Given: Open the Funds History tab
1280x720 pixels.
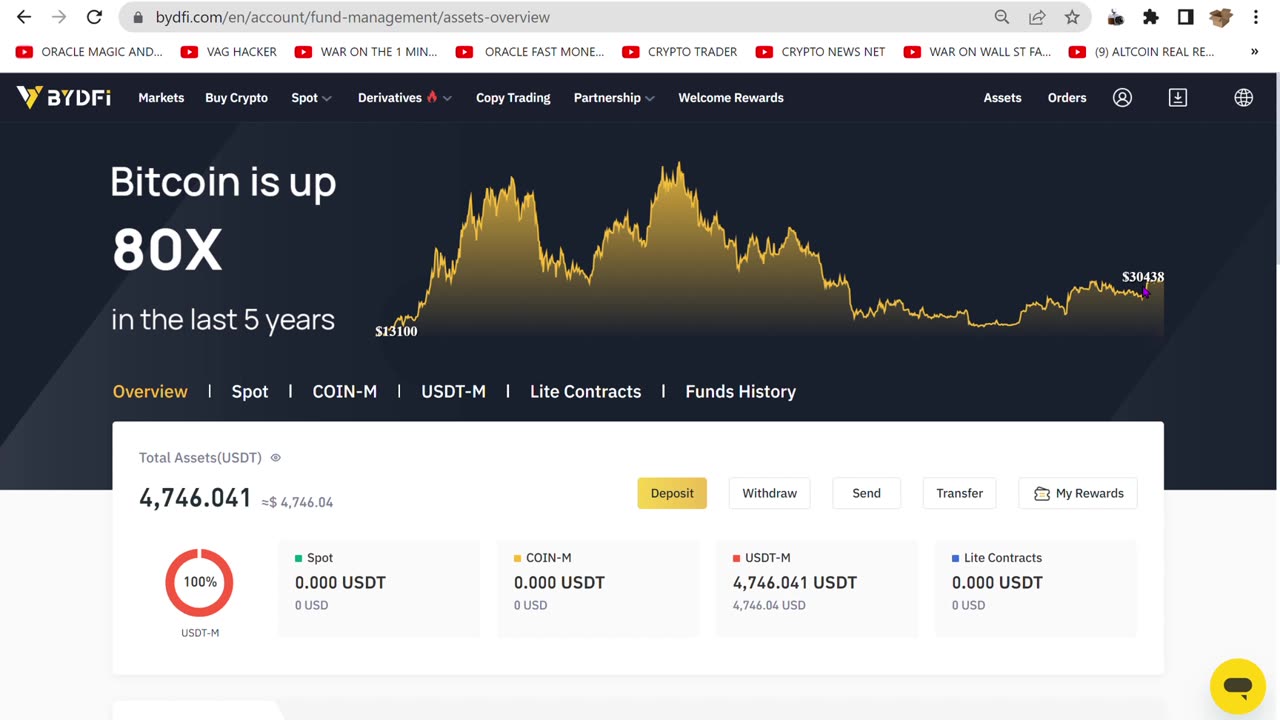Looking at the screenshot, I should pyautogui.click(x=740, y=392).
